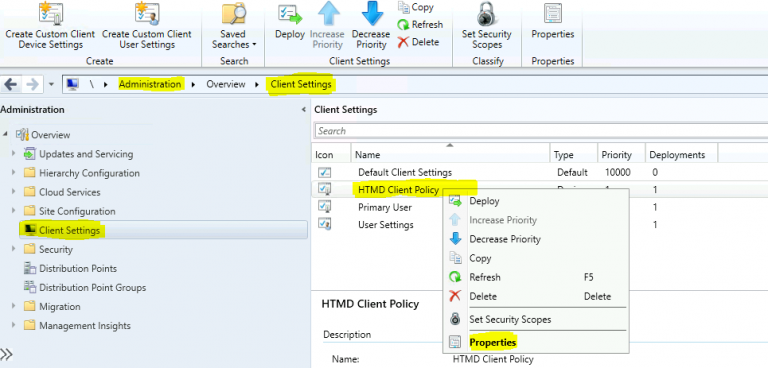
Task: Select Set Security Scopes context menu entry
Action: pos(509,319)
